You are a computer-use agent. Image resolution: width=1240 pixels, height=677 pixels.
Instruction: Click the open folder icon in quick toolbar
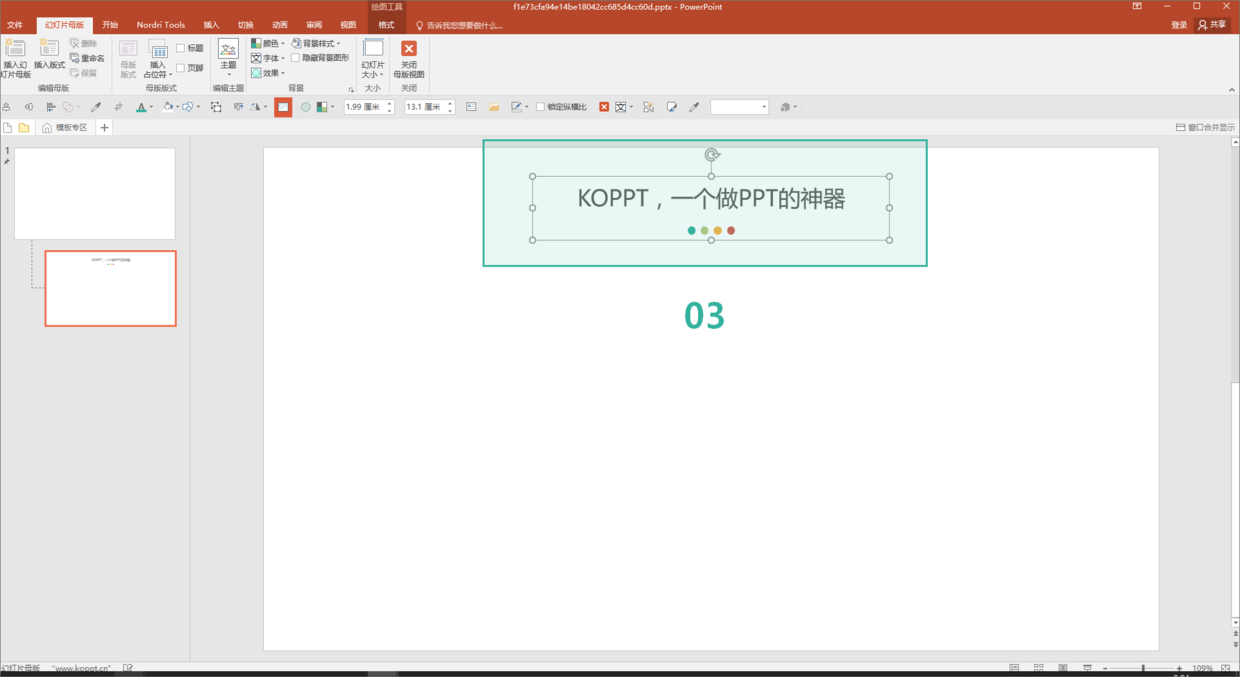tap(494, 107)
